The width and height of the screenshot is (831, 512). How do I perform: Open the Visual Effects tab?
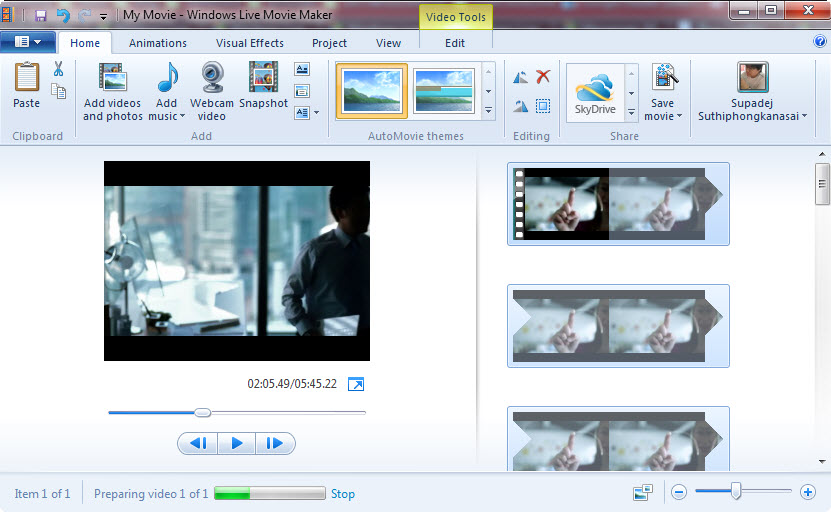(x=250, y=43)
